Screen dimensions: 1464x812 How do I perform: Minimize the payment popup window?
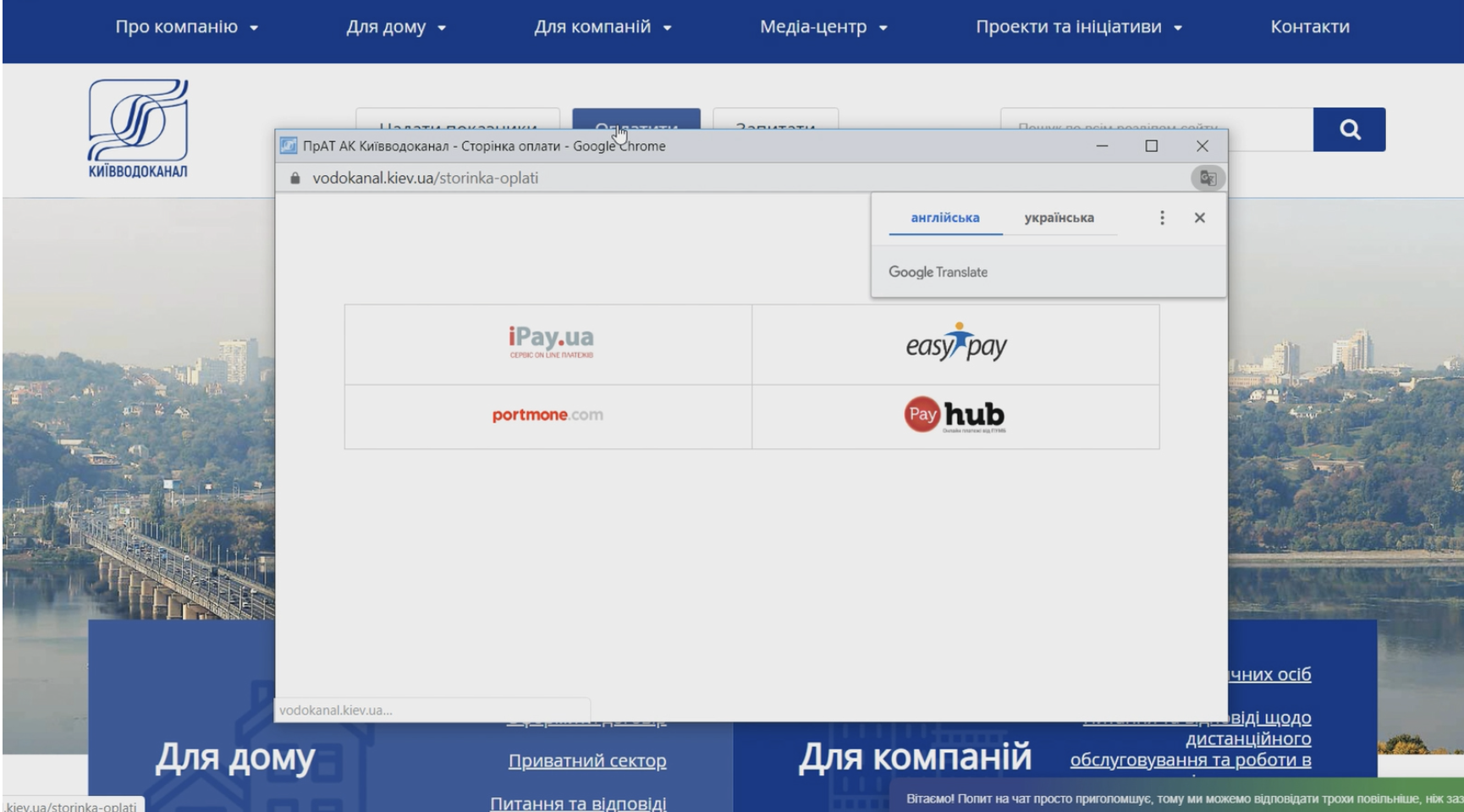1102,146
